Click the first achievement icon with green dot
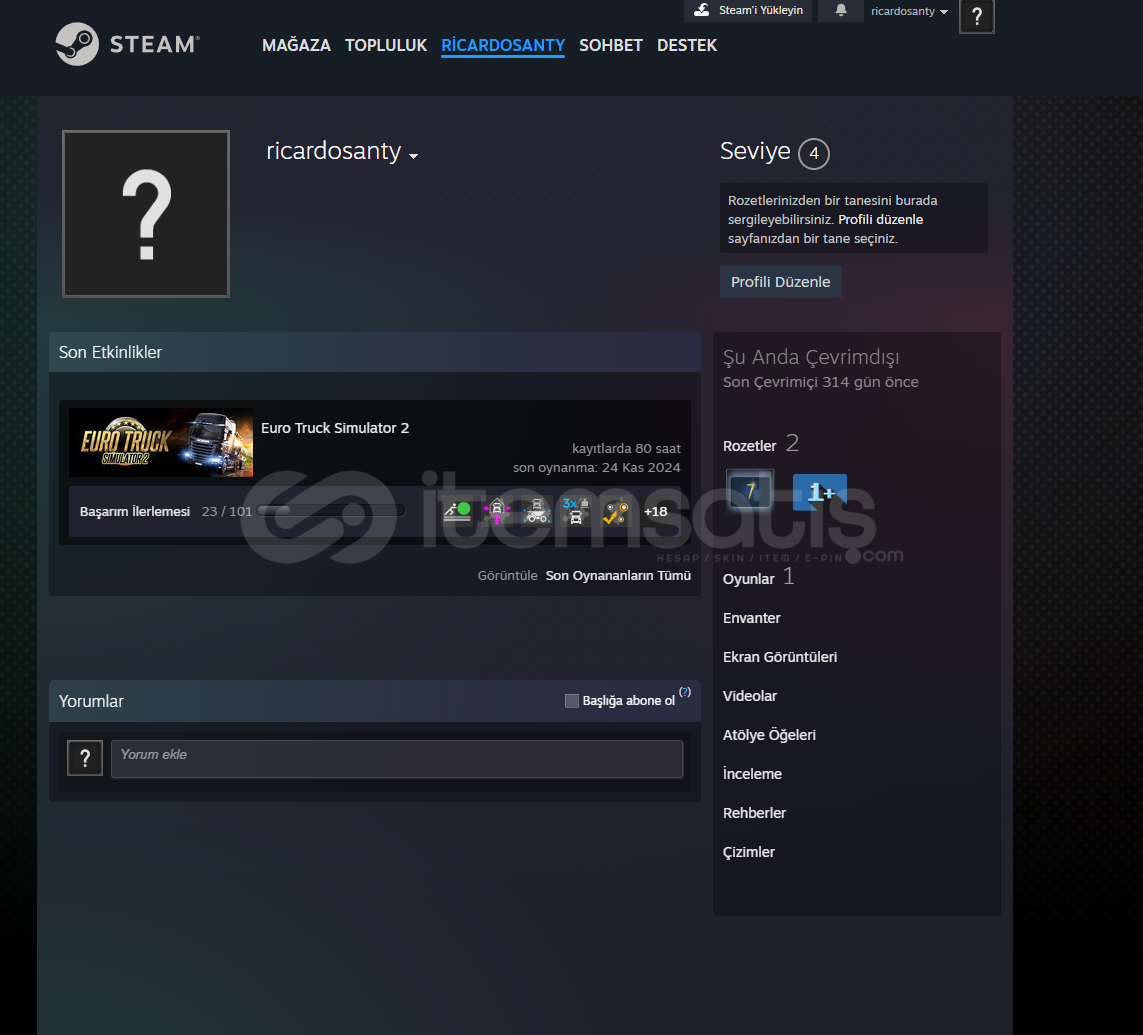Screen dimensions: 1143x1035 pos(457,511)
